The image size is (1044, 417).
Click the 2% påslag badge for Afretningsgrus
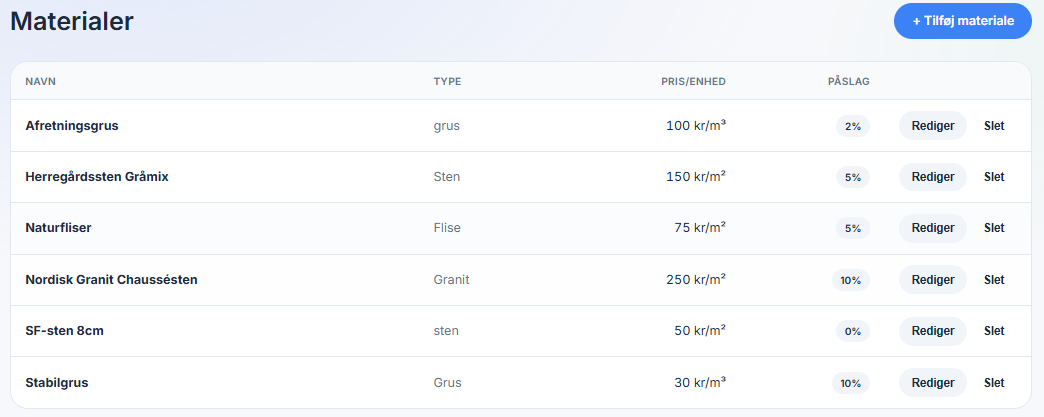coord(853,126)
